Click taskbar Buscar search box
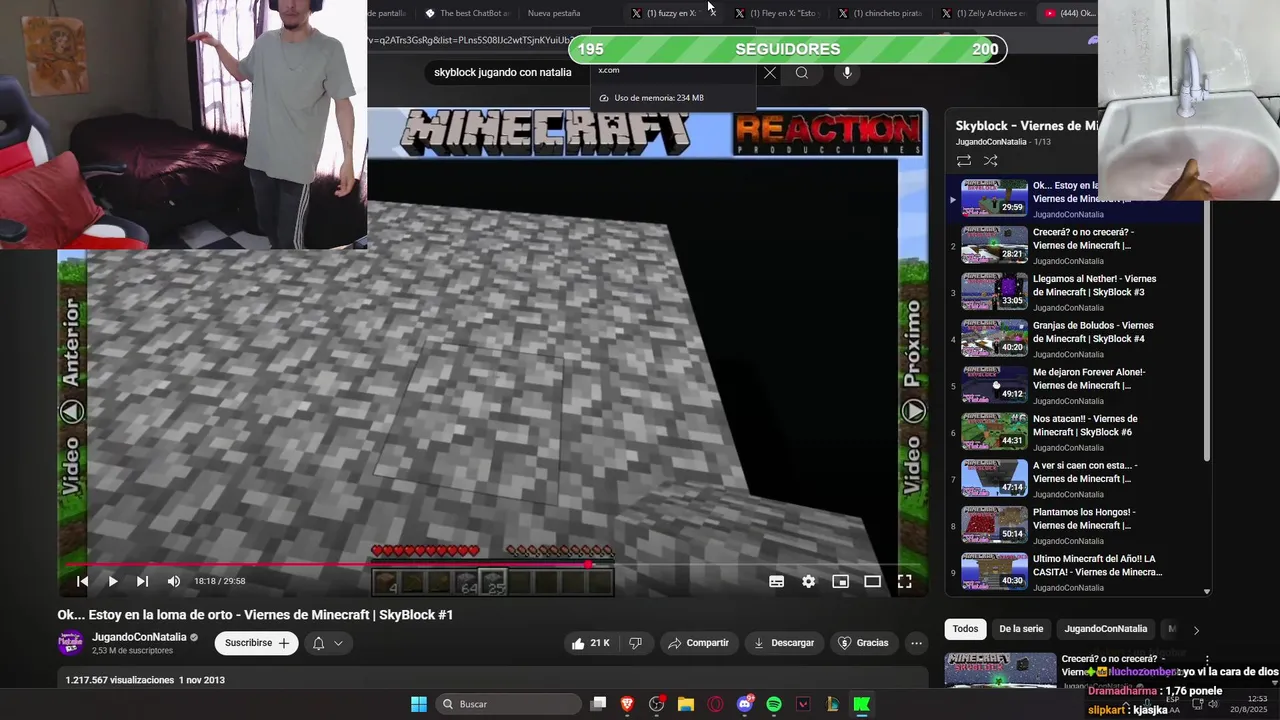This screenshot has width=1280, height=720. click(508, 704)
